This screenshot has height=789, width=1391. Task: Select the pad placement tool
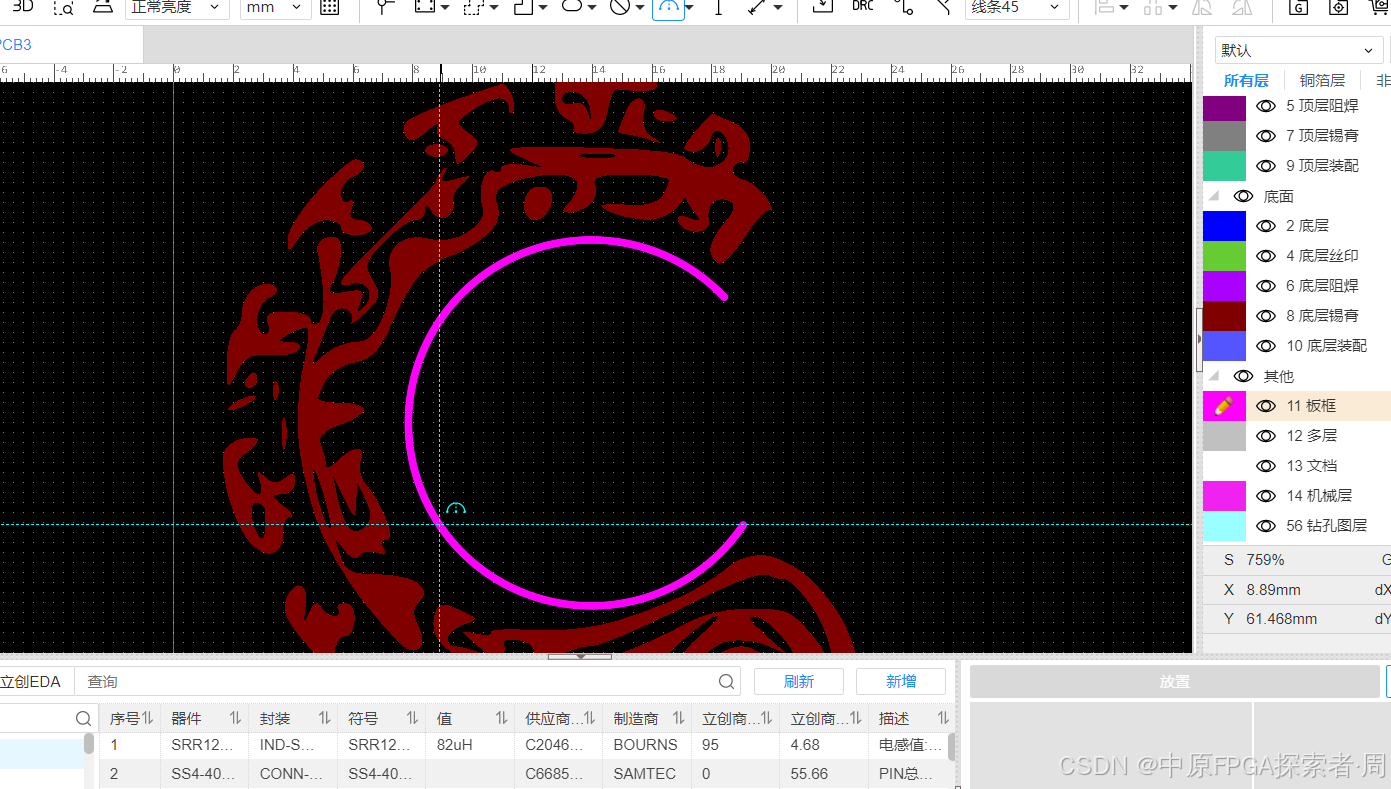pos(386,7)
